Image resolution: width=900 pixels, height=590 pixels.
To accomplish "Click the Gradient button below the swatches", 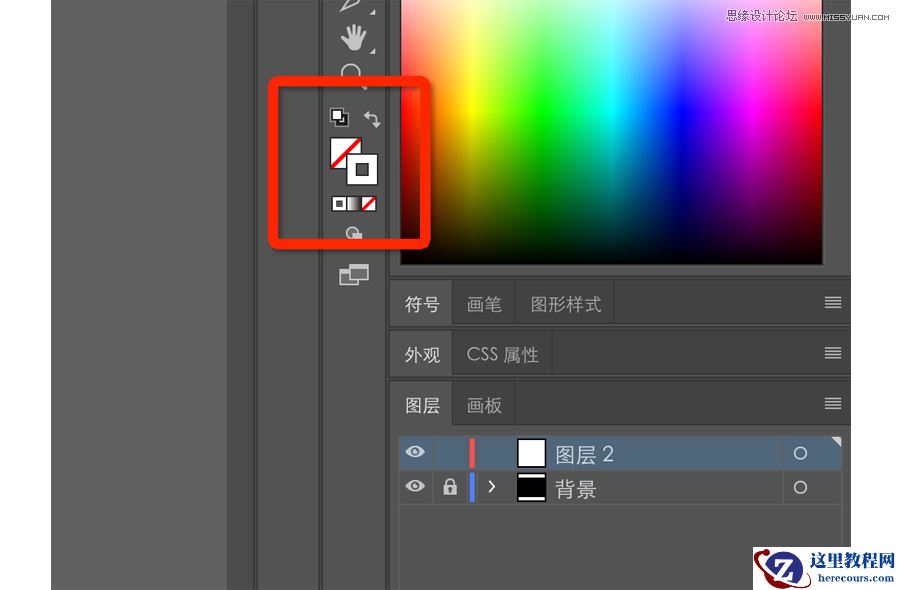I will pyautogui.click(x=353, y=203).
